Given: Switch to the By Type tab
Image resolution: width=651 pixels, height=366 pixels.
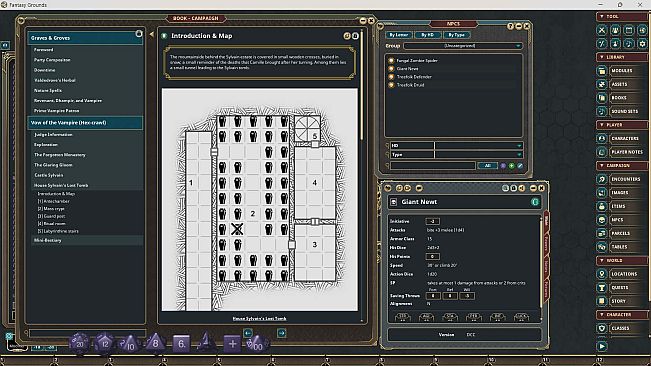Looking at the screenshot, I should coord(456,35).
